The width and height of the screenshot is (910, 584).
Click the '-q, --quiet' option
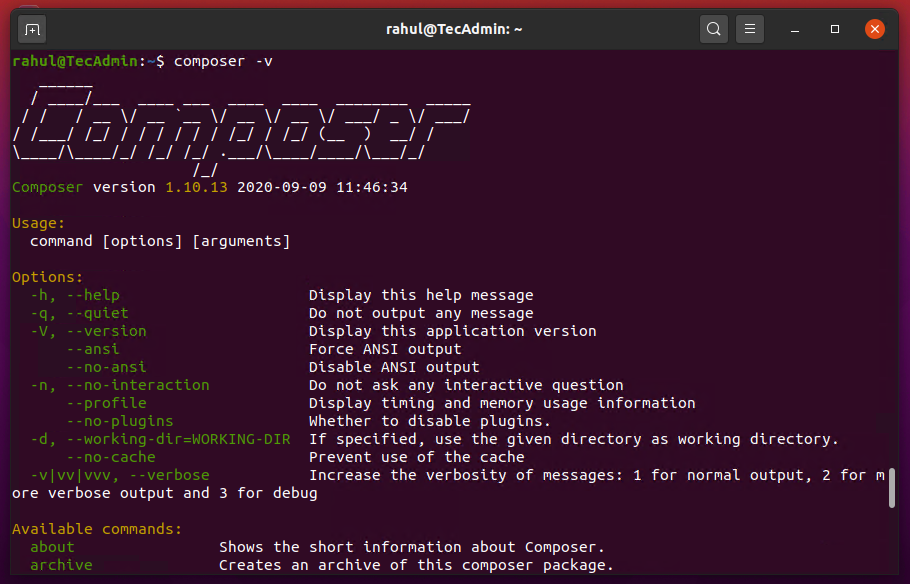coord(80,313)
